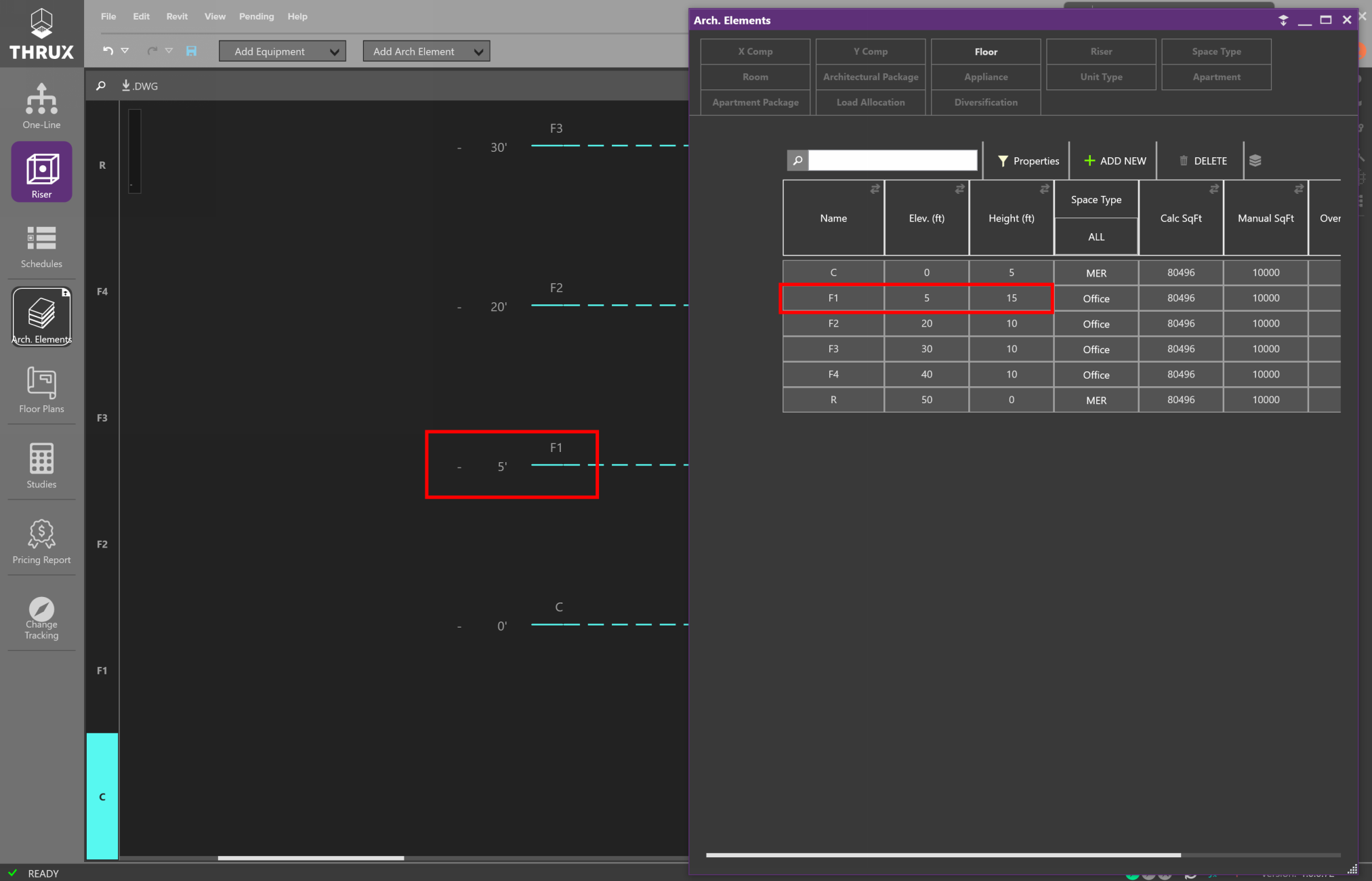Open the Add Arch Element dropdown
This screenshot has height=881, width=1372.
426,52
